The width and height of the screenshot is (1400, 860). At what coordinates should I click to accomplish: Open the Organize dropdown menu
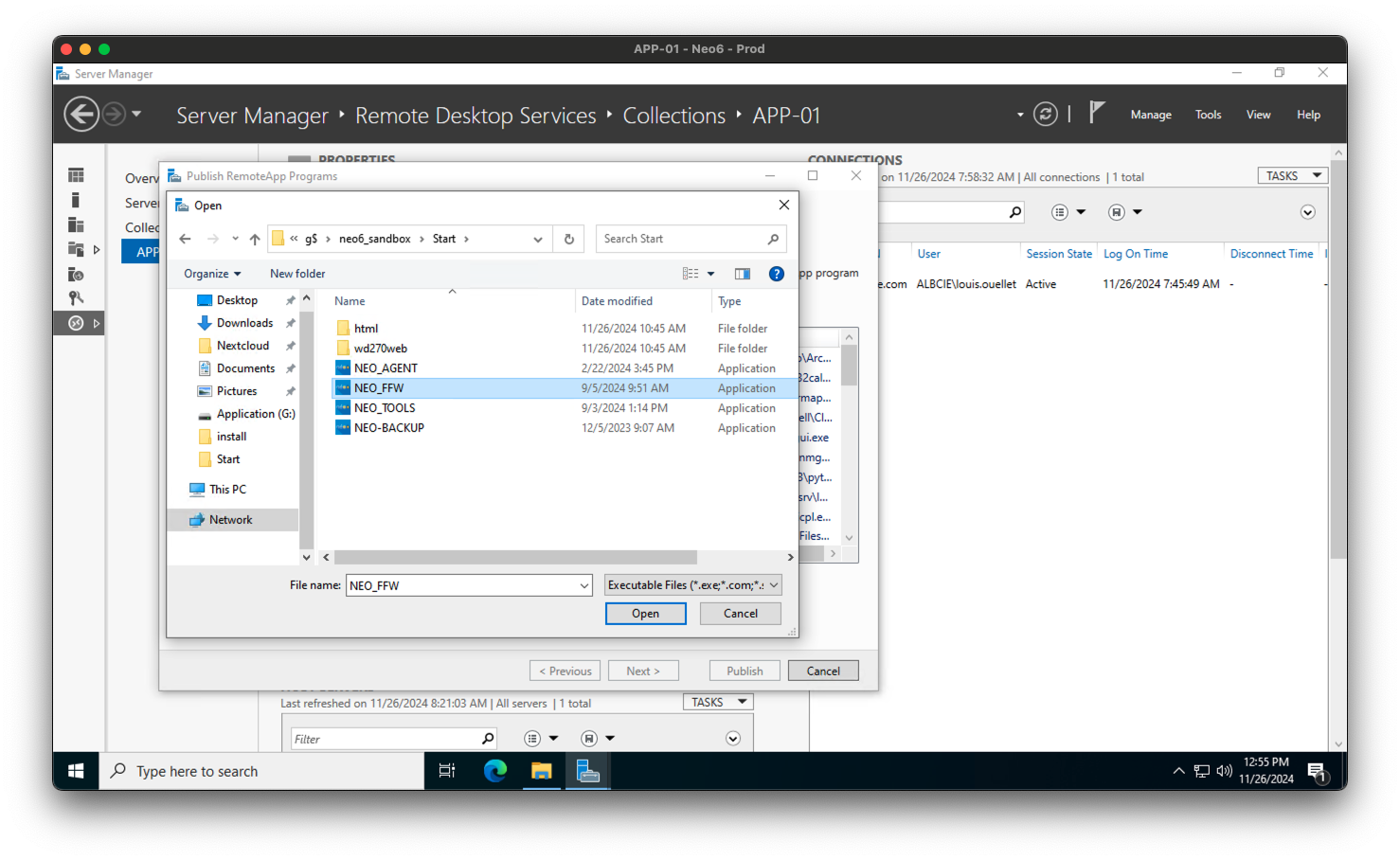[210, 273]
